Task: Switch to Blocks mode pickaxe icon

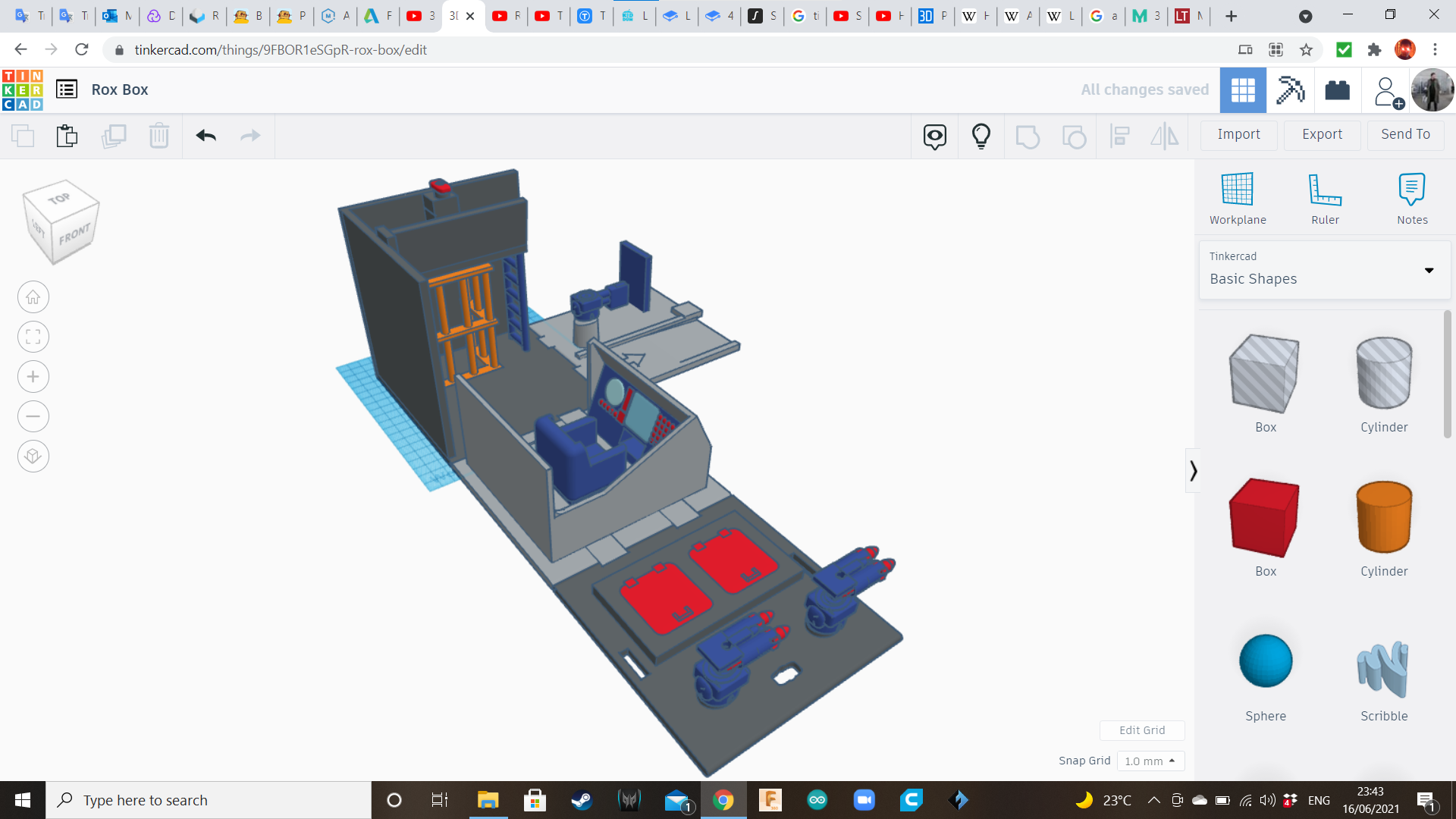Action: [x=1289, y=90]
